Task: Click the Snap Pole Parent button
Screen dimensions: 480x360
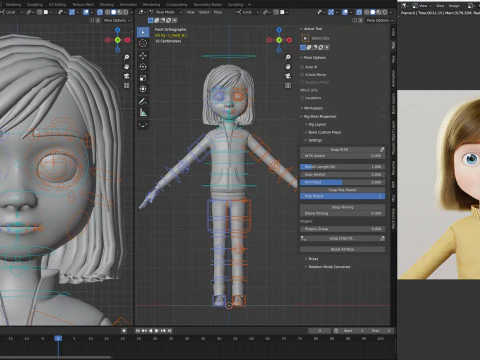Action: pos(343,190)
